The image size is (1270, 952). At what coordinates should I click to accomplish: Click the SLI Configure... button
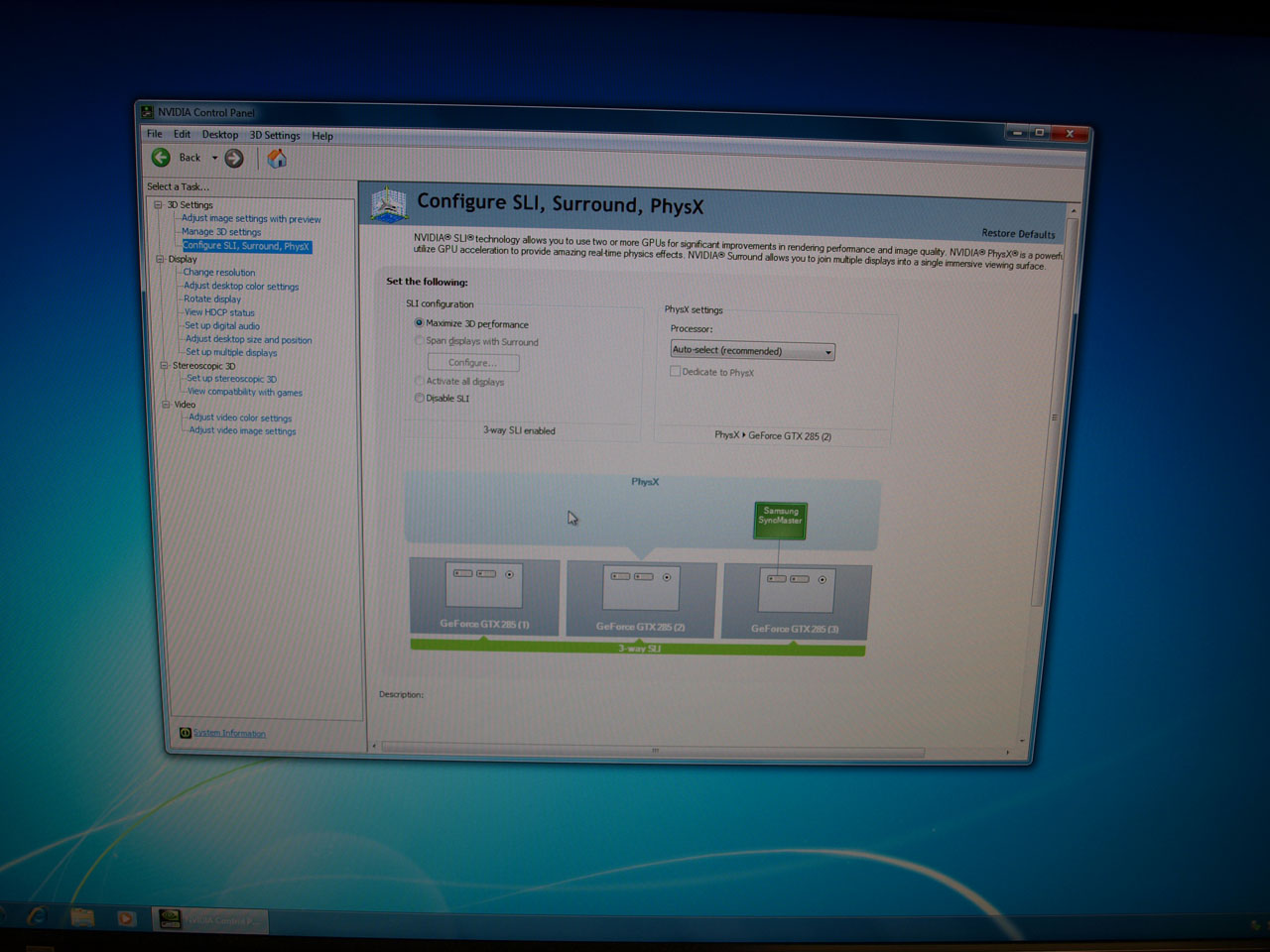[473, 362]
